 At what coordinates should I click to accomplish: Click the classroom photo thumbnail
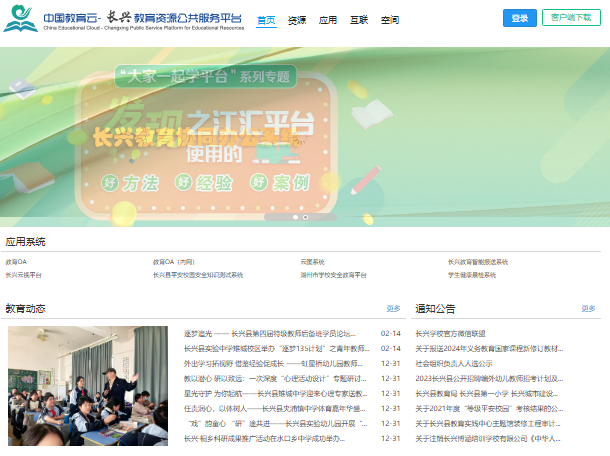88,385
